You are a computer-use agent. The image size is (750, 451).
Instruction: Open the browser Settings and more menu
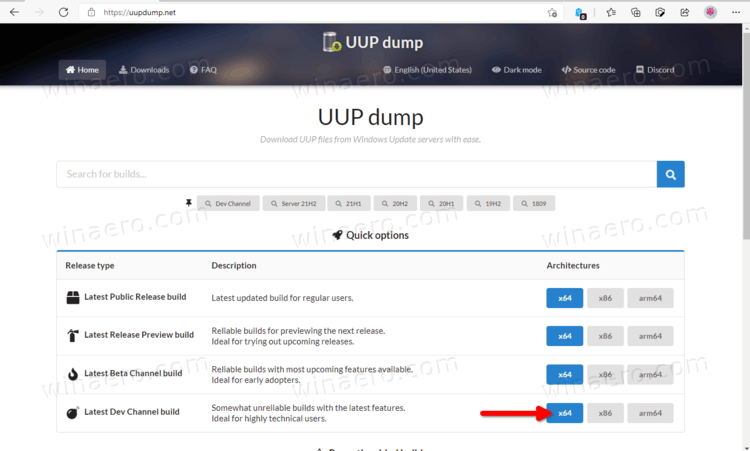click(x=736, y=12)
